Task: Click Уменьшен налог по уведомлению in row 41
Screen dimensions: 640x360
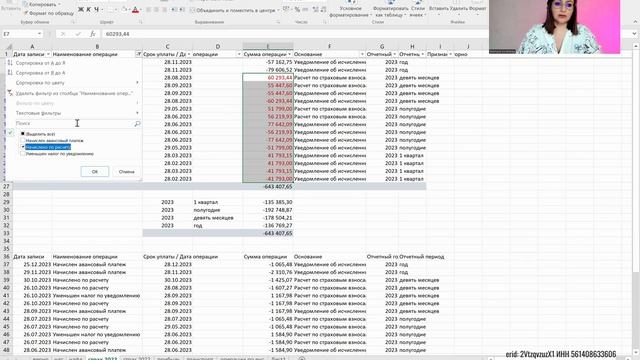Action: [96, 296]
